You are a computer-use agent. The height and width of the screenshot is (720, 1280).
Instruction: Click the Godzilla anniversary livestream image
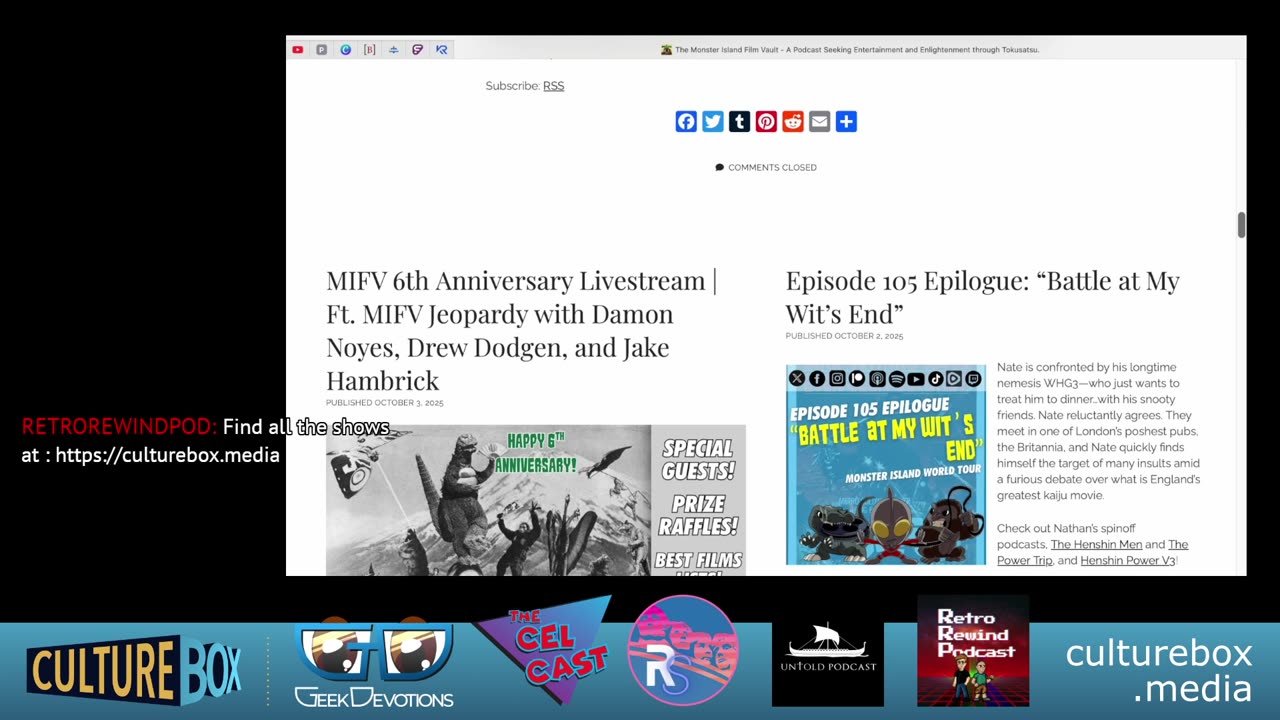536,499
